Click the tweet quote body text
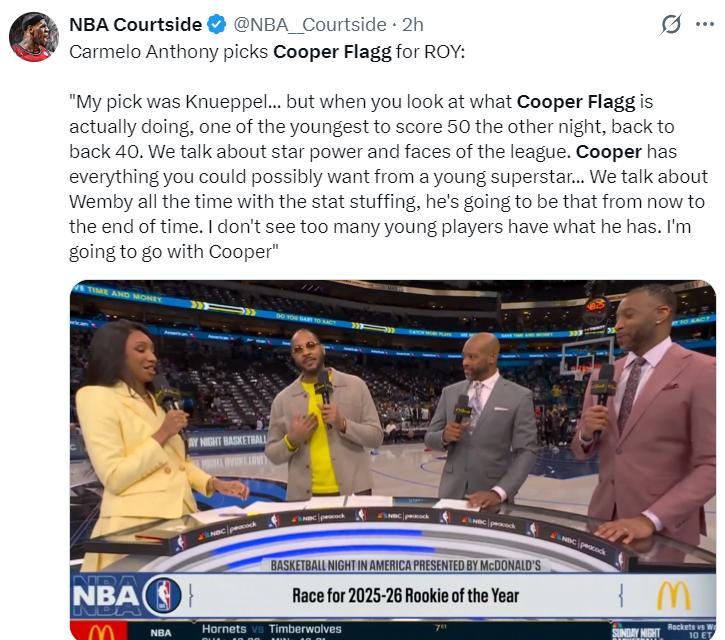The width and height of the screenshot is (725, 640). (387, 177)
